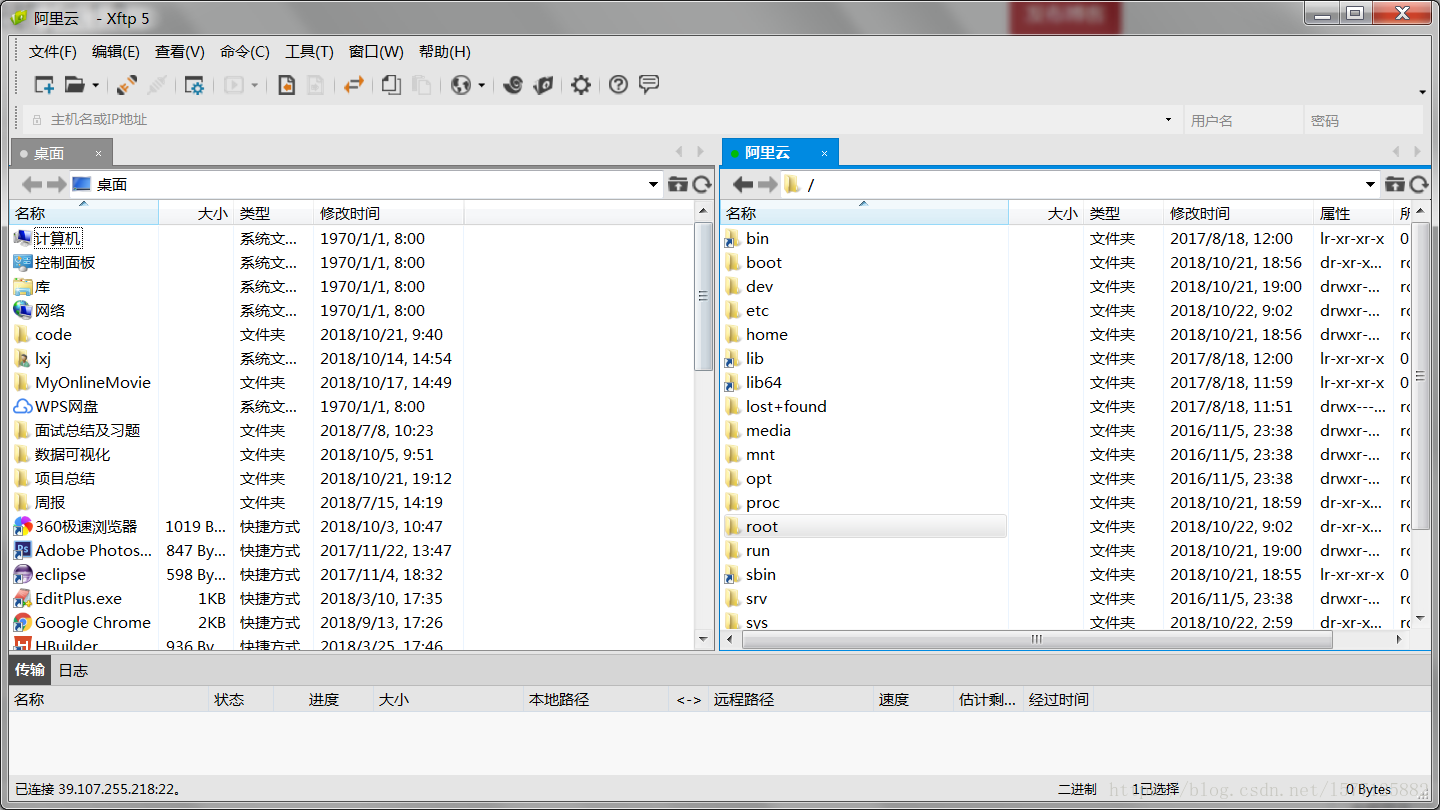Go forward in the remote 阿里云 pane
The image size is (1440, 810).
point(767,184)
